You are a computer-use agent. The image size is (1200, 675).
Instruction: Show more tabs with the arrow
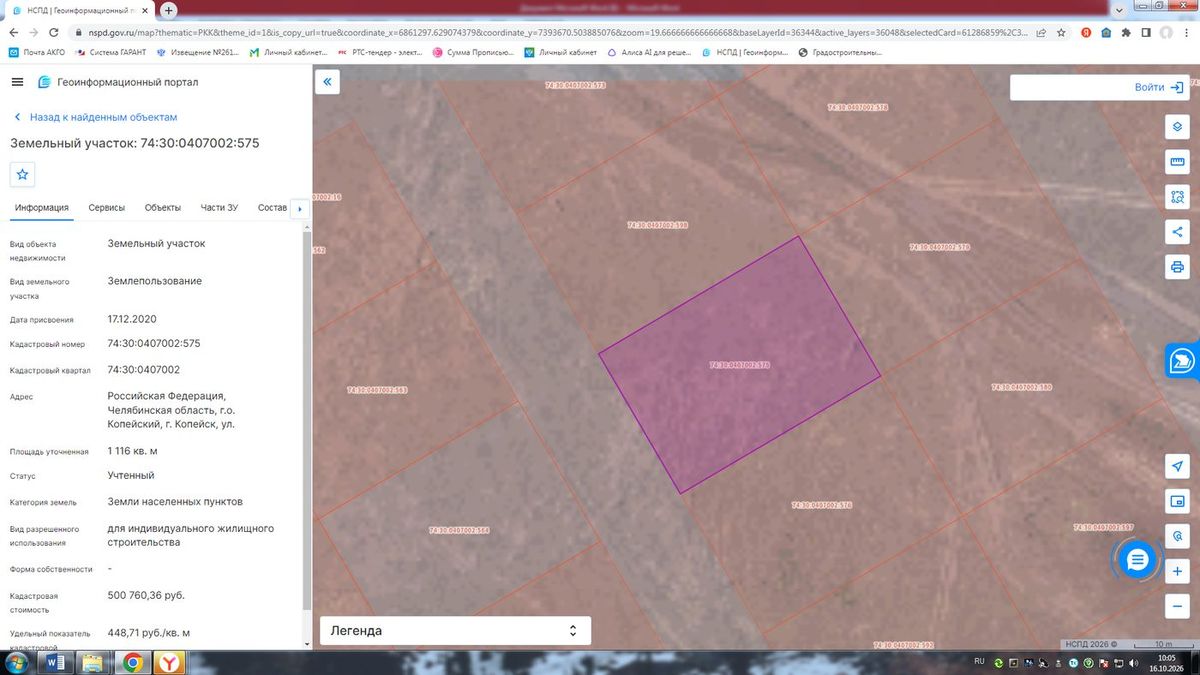point(299,209)
